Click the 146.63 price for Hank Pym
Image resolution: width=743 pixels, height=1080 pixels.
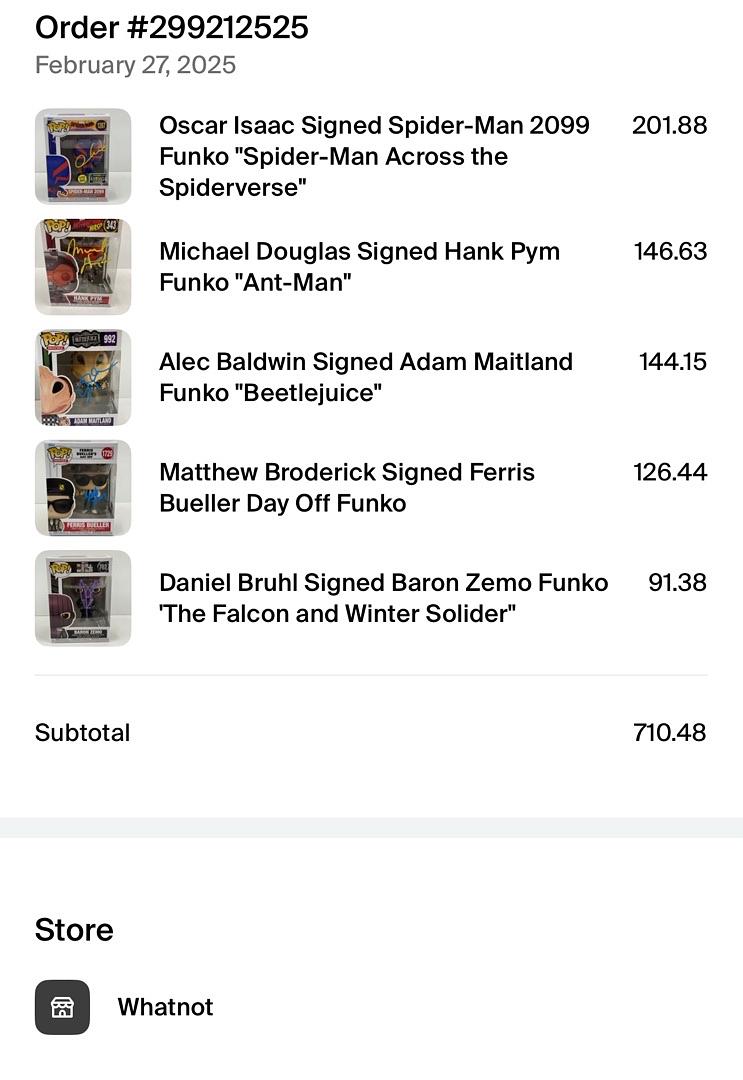(x=670, y=252)
